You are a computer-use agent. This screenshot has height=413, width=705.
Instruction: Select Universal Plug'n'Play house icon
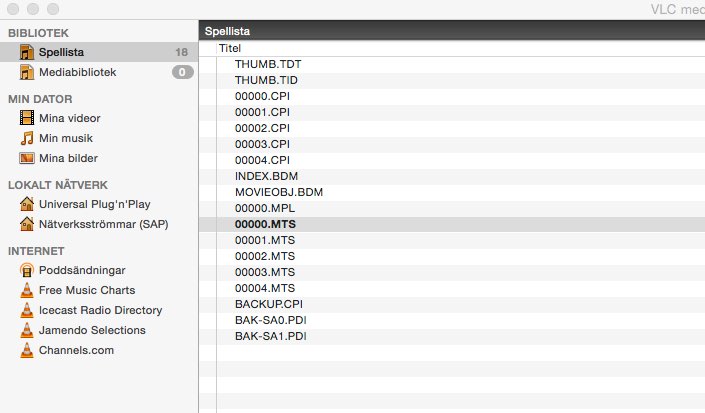pos(27,204)
